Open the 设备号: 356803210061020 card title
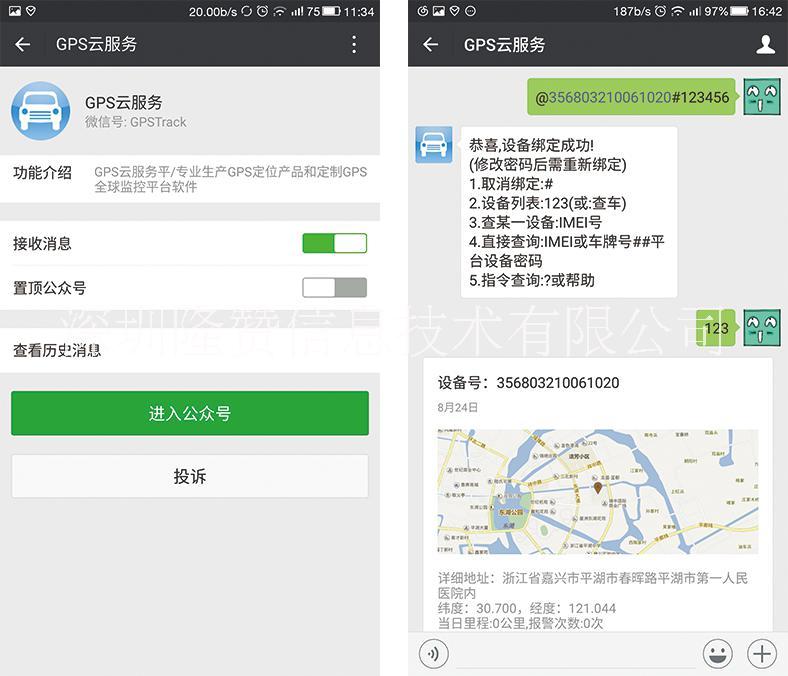788x676 pixels. (528, 382)
